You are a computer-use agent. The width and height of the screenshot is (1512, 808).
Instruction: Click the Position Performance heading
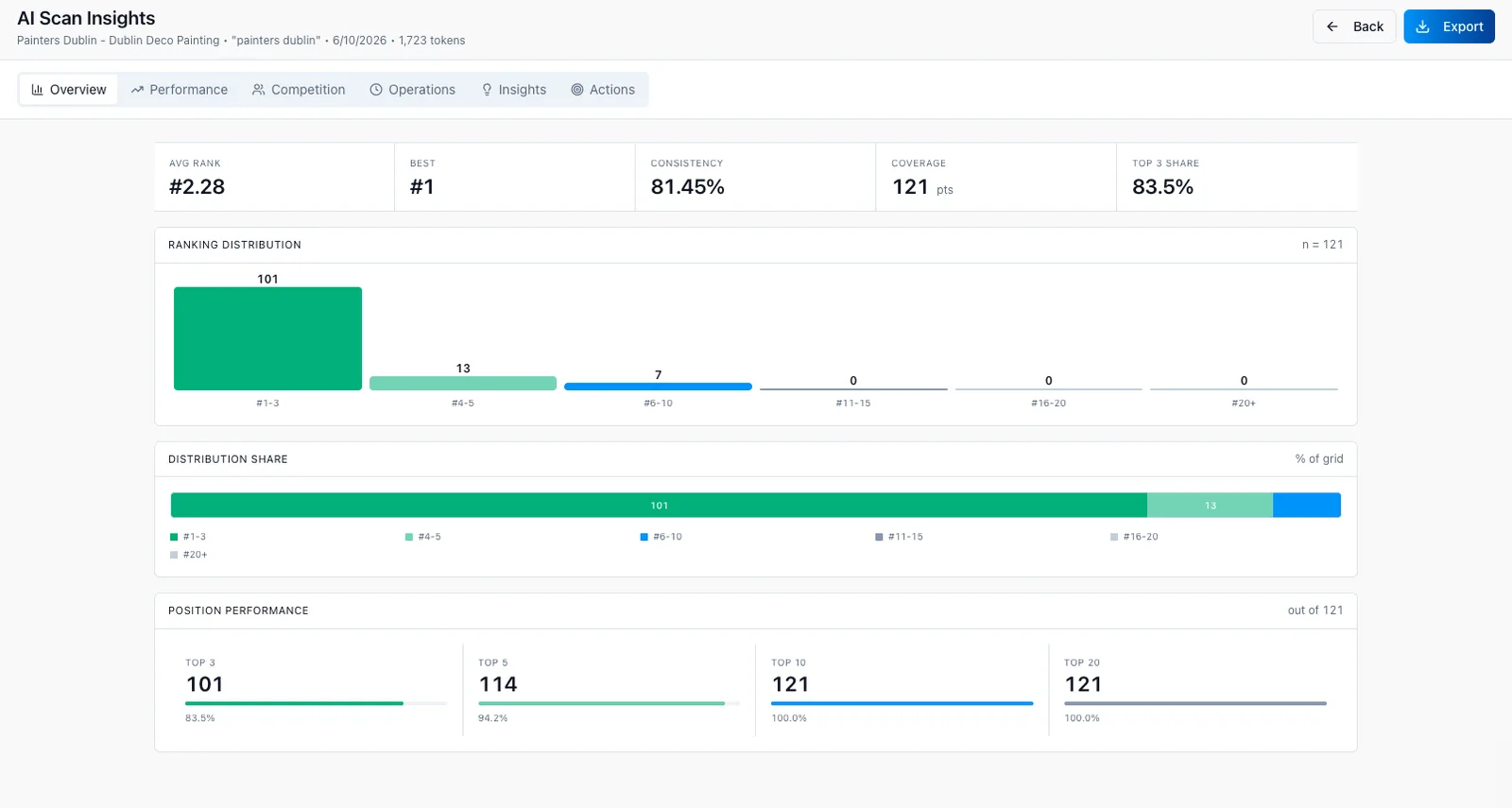coord(238,610)
